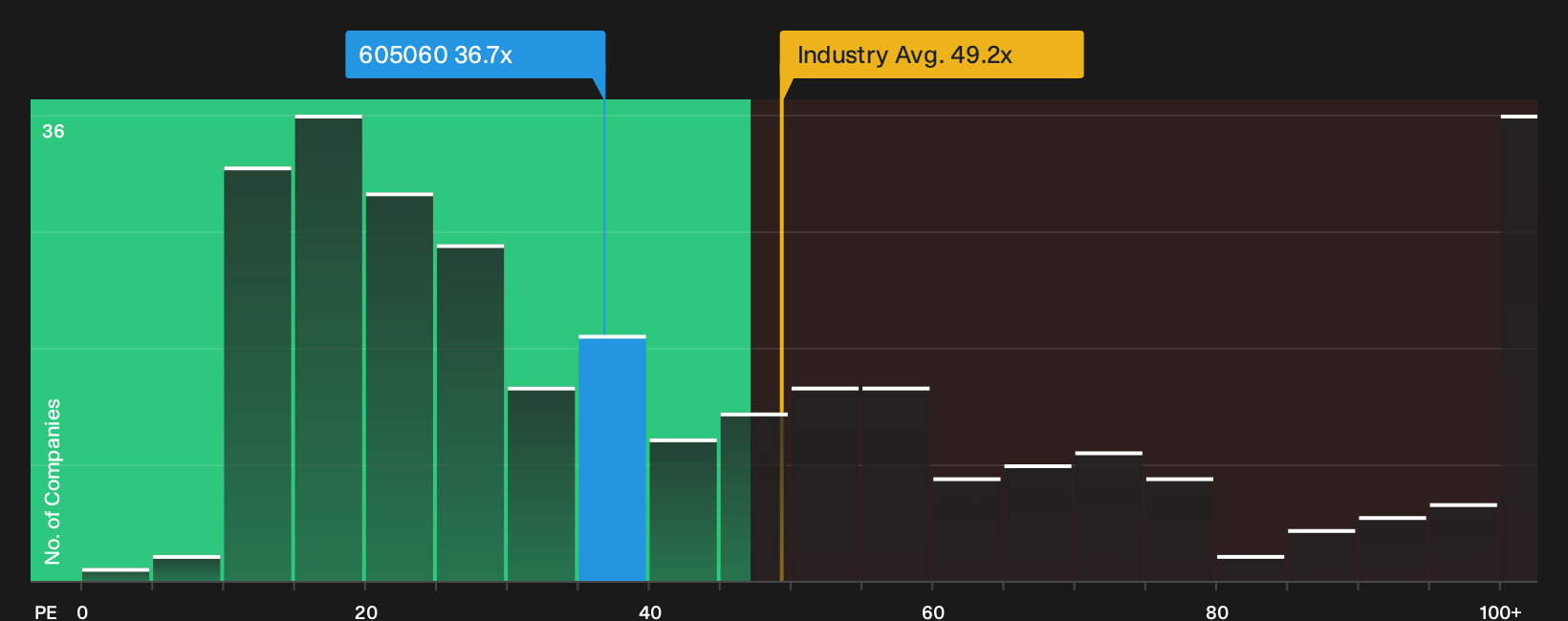The image size is (1568, 621).
Task: Click the bar at PE 45-50
Action: click(x=753, y=497)
